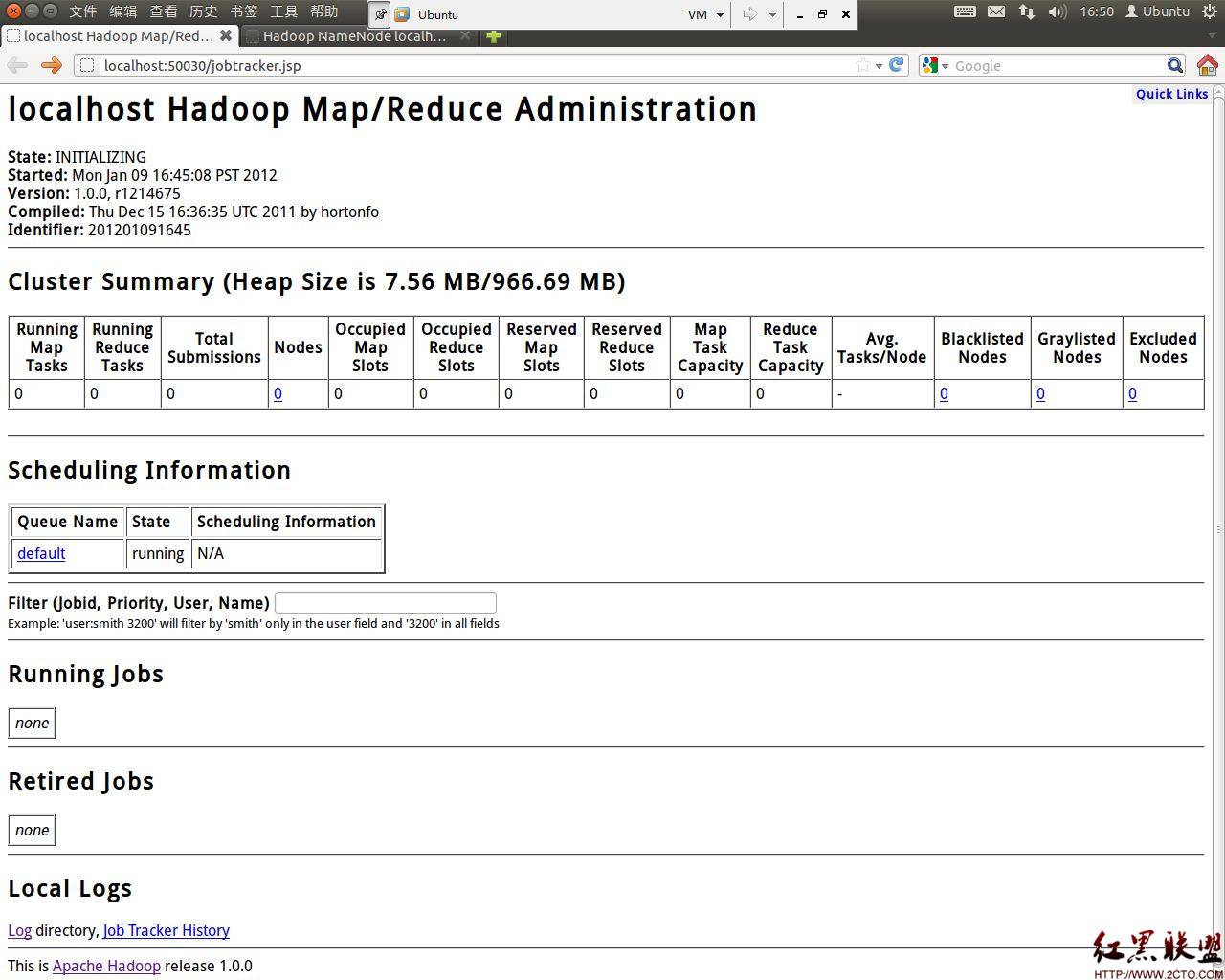Click the running state cell of default queue

pos(158,553)
